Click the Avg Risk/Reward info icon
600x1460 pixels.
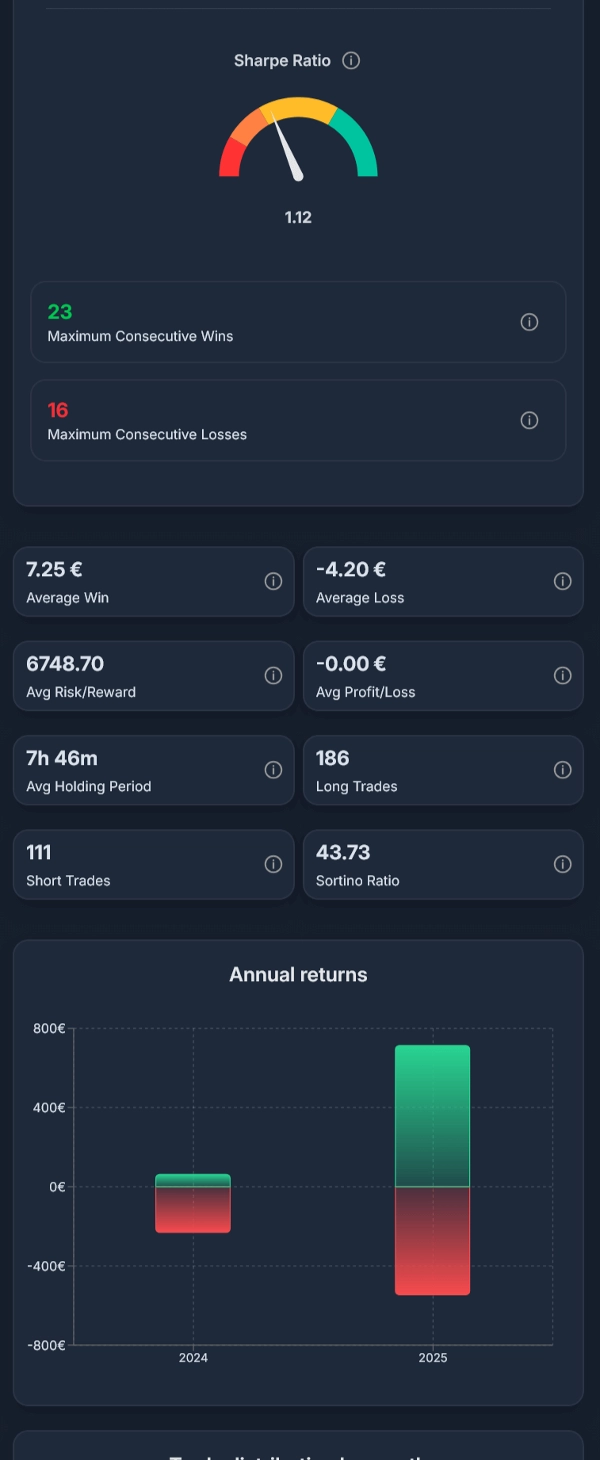[x=273, y=675]
